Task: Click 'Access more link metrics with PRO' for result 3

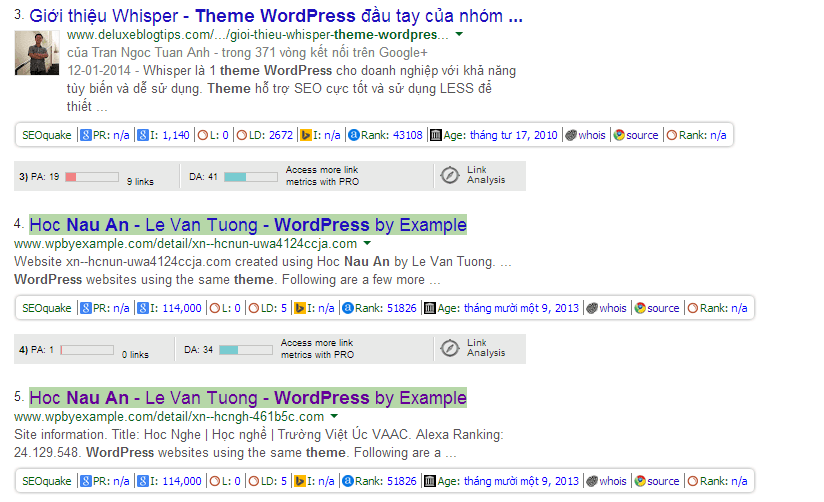Action: [x=322, y=176]
